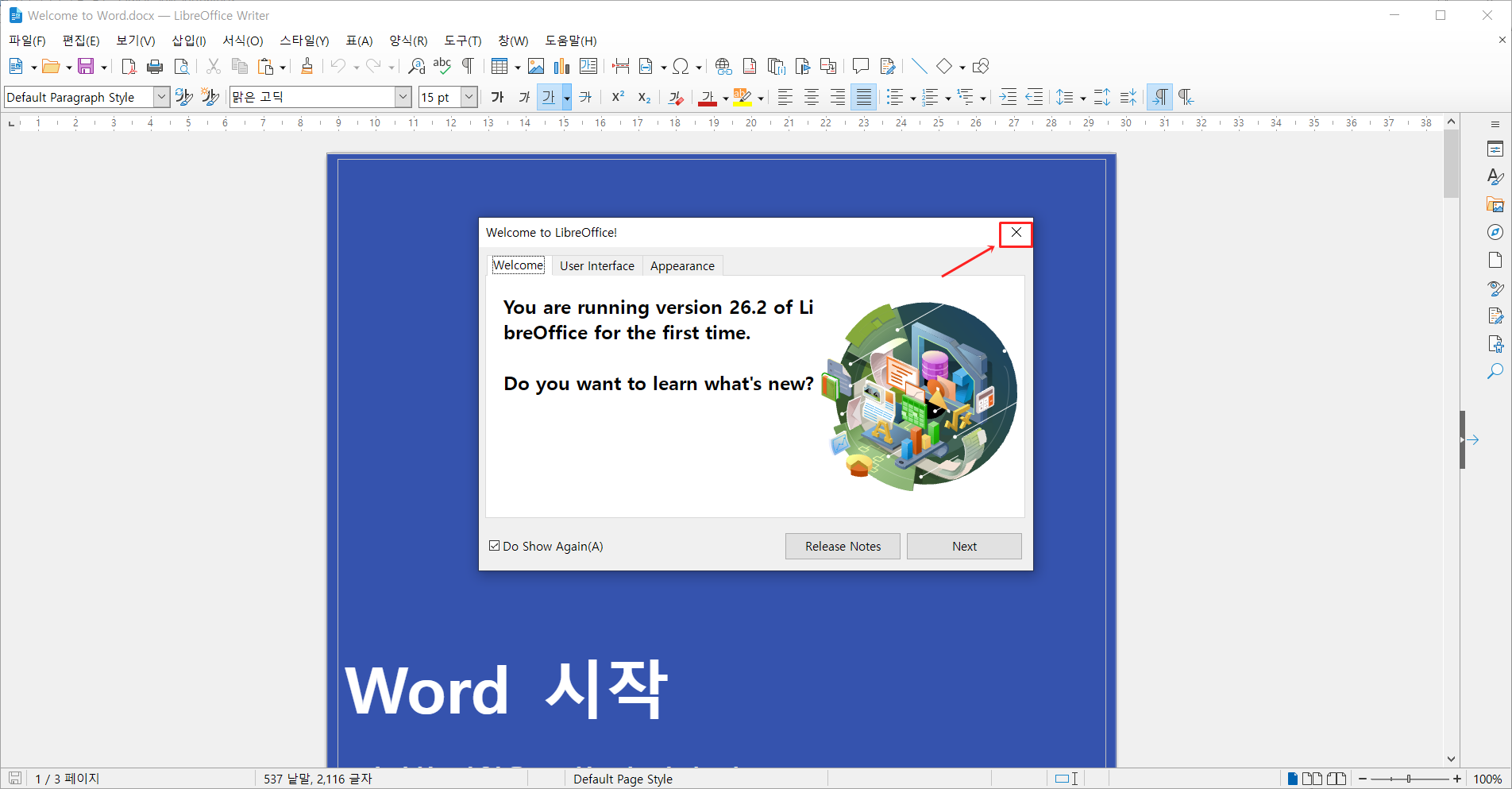This screenshot has width=1512, height=789.
Task: Open 도구(T) menu
Action: (x=462, y=41)
